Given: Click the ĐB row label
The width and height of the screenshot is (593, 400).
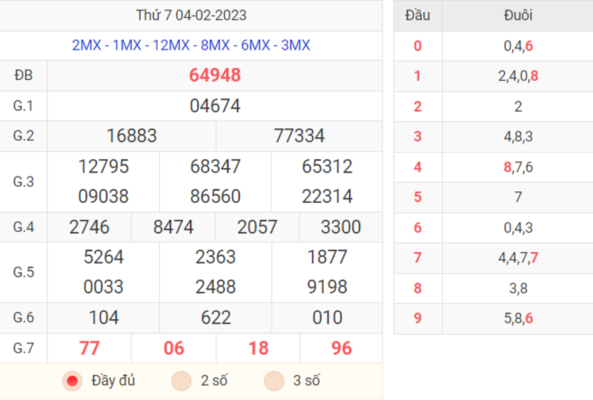Looking at the screenshot, I should [23, 75].
